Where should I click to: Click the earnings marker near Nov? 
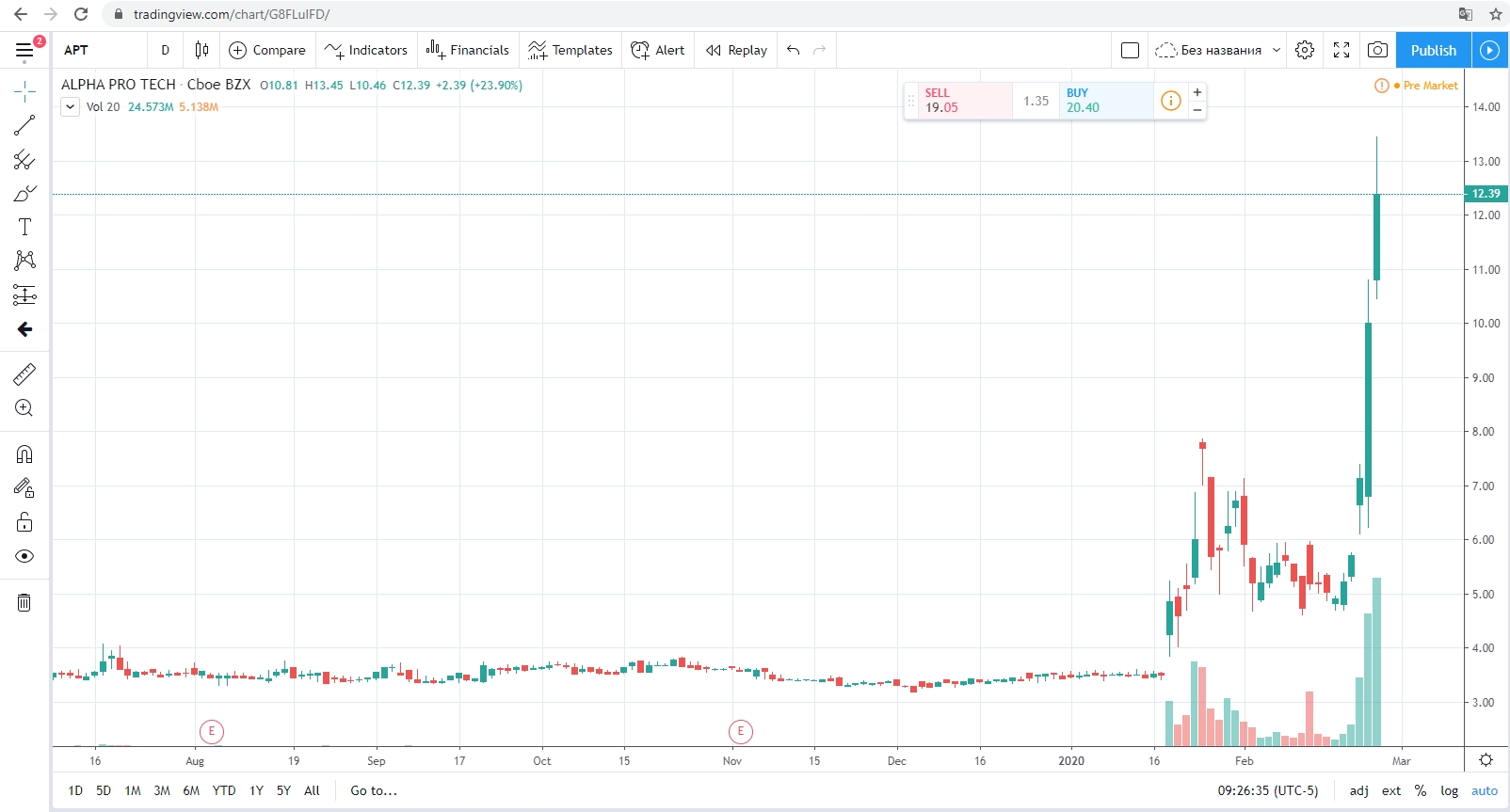click(741, 731)
